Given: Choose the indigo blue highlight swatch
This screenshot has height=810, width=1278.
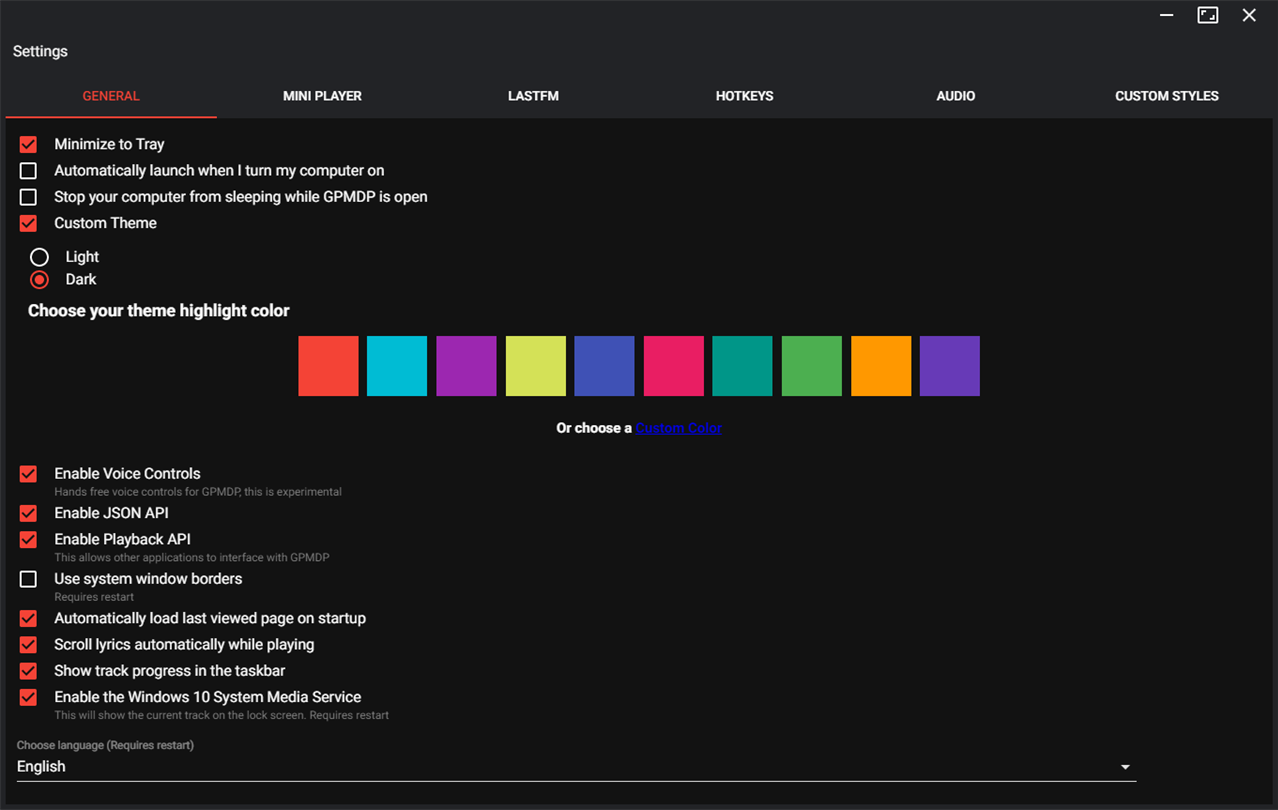Looking at the screenshot, I should [x=604, y=366].
